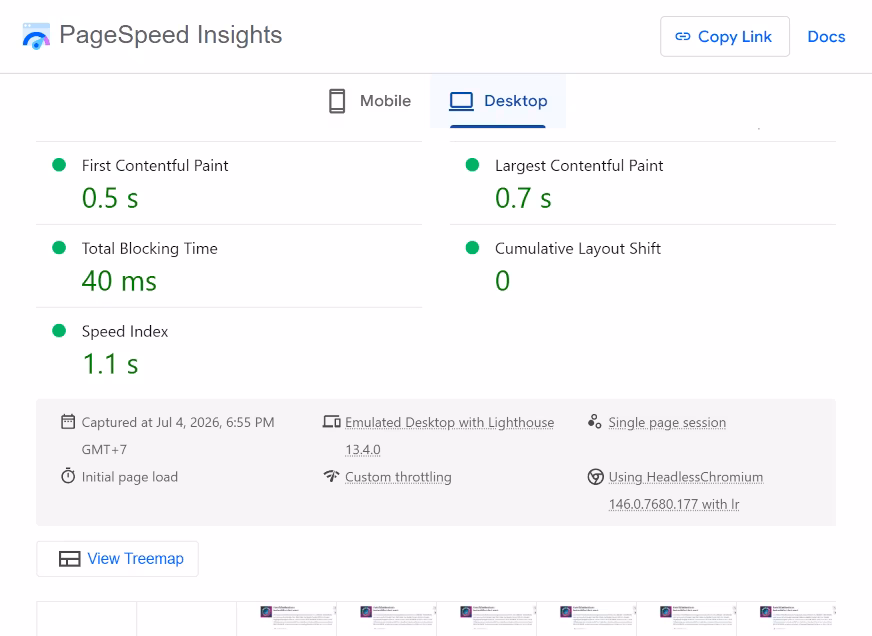Select the Desktop tab
This screenshot has height=636, width=872.
tap(498, 101)
